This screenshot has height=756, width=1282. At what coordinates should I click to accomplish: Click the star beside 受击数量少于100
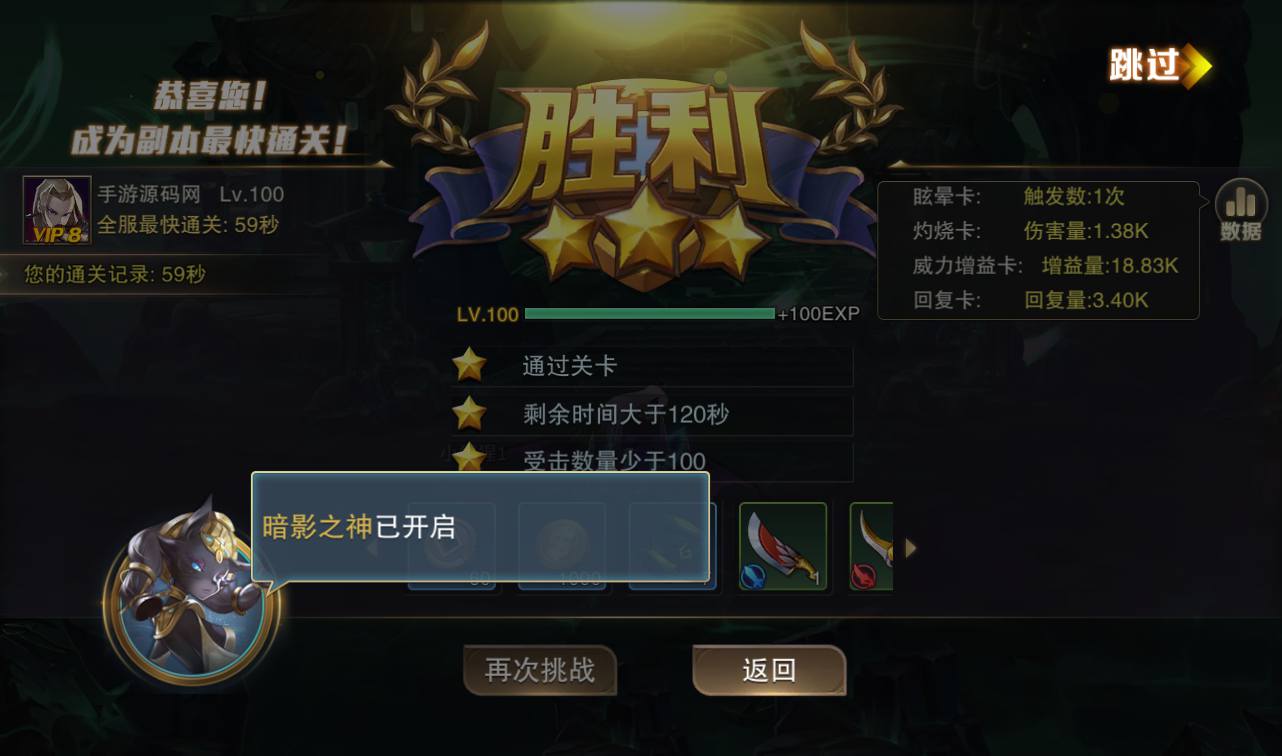pyautogui.click(x=469, y=458)
